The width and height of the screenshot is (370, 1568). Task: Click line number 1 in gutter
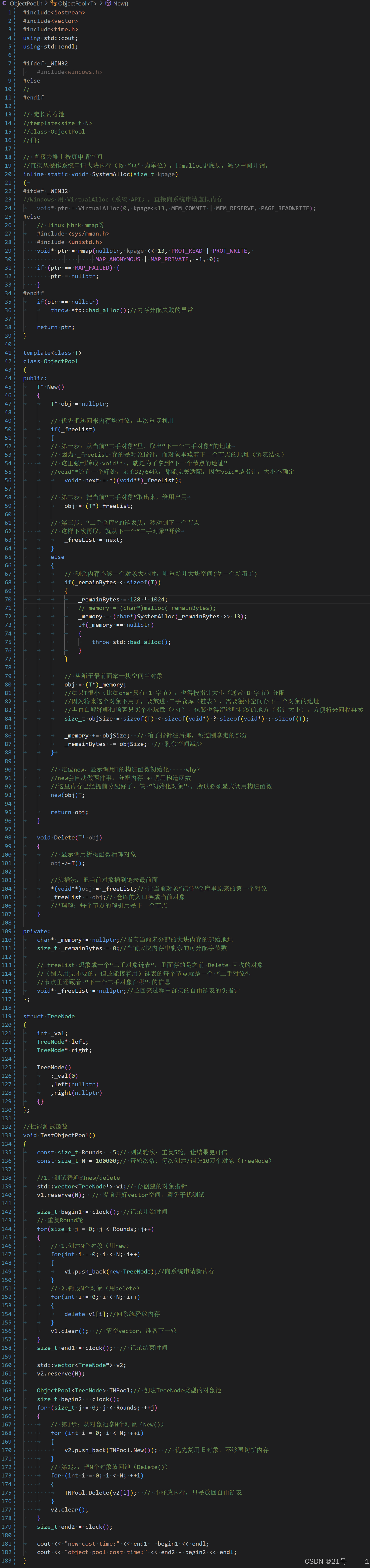10,12
